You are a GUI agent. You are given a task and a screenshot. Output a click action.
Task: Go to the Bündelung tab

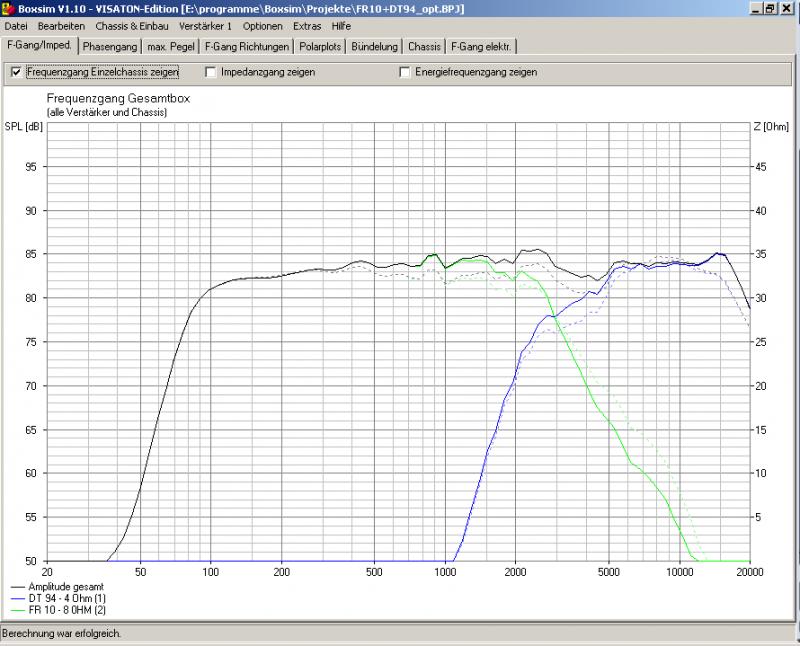pyautogui.click(x=376, y=46)
